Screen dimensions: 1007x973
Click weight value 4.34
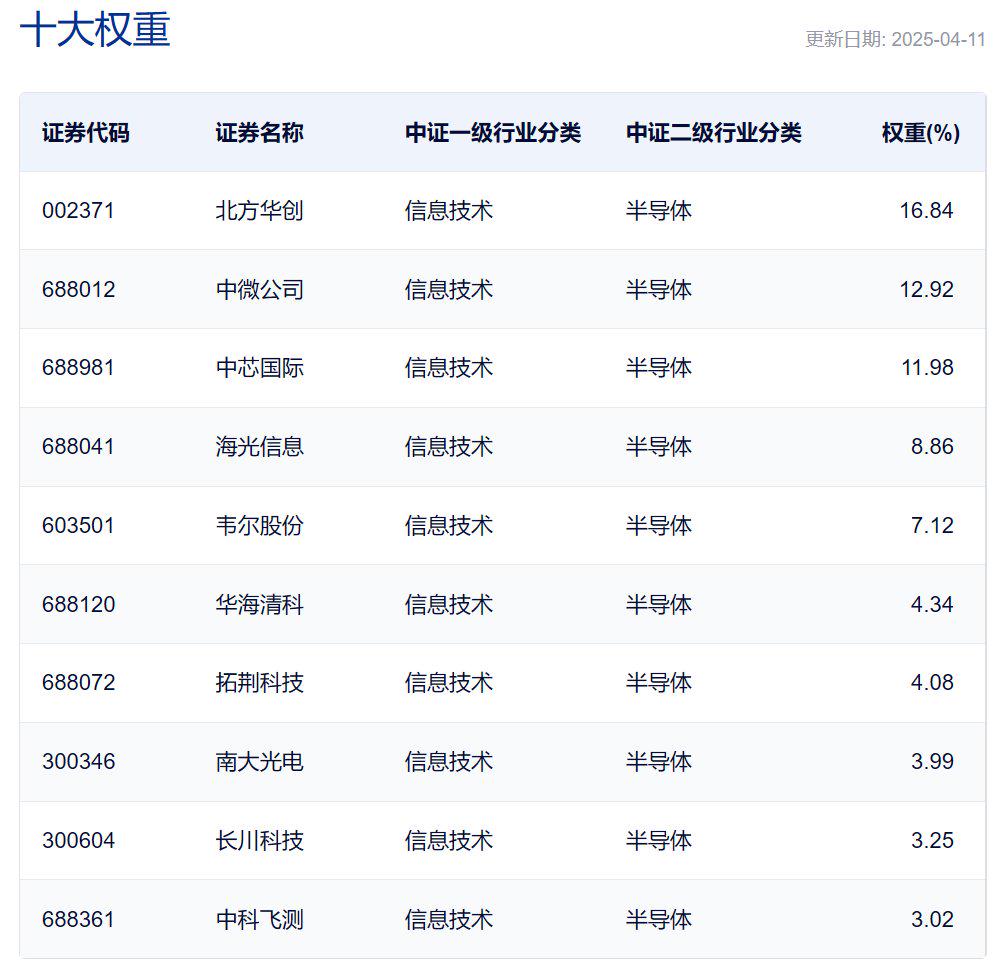932,605
